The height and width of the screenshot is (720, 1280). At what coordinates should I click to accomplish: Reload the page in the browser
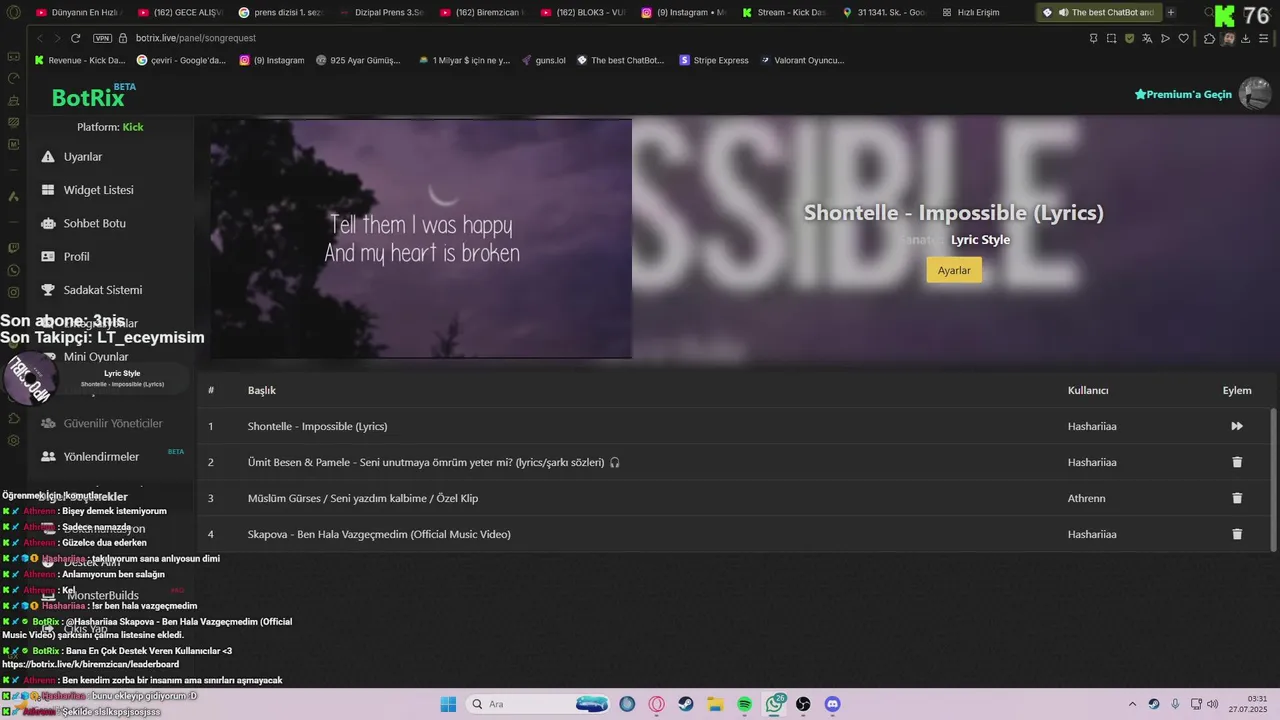click(75, 38)
